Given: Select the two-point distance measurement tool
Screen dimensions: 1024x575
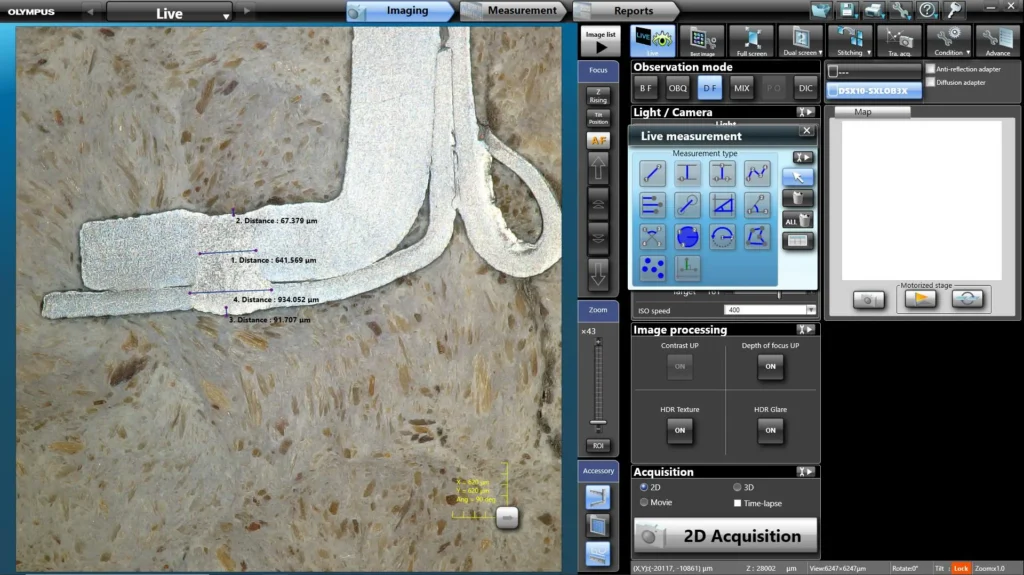Looking at the screenshot, I should 652,174.
